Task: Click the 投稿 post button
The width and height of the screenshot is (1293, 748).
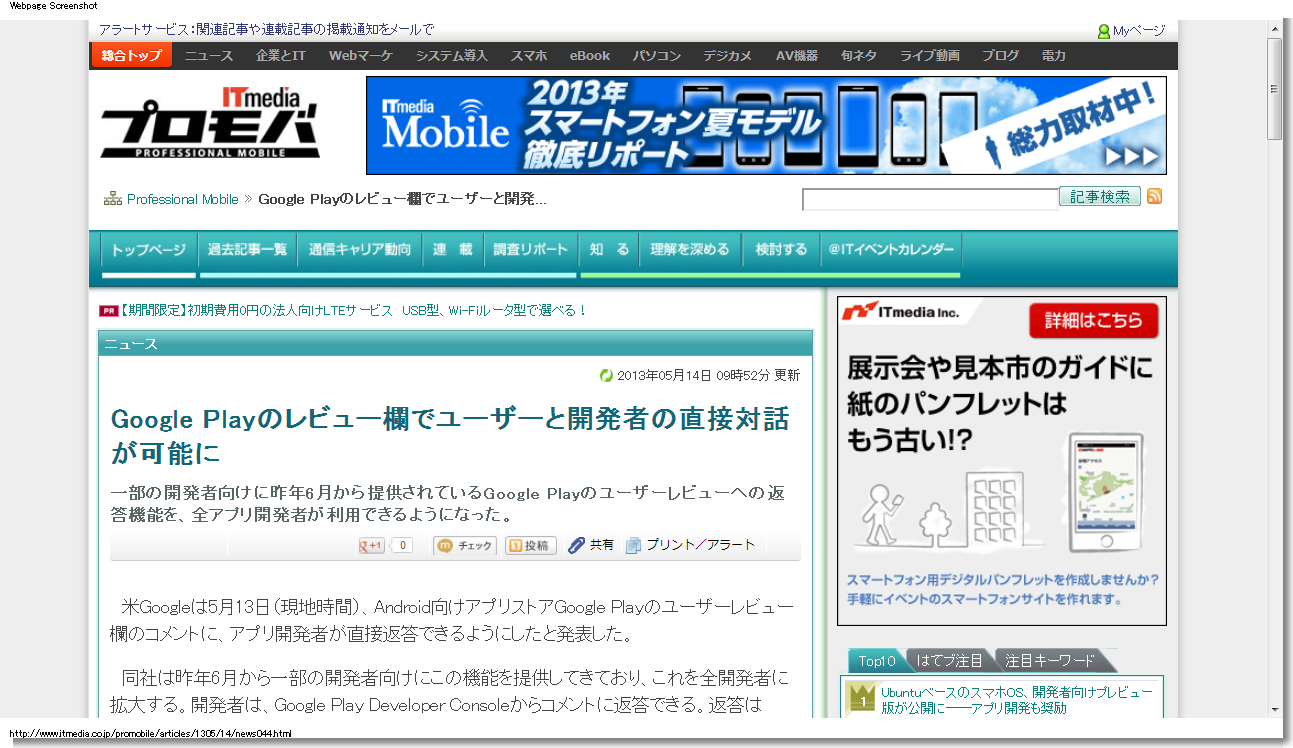Action: coord(530,545)
